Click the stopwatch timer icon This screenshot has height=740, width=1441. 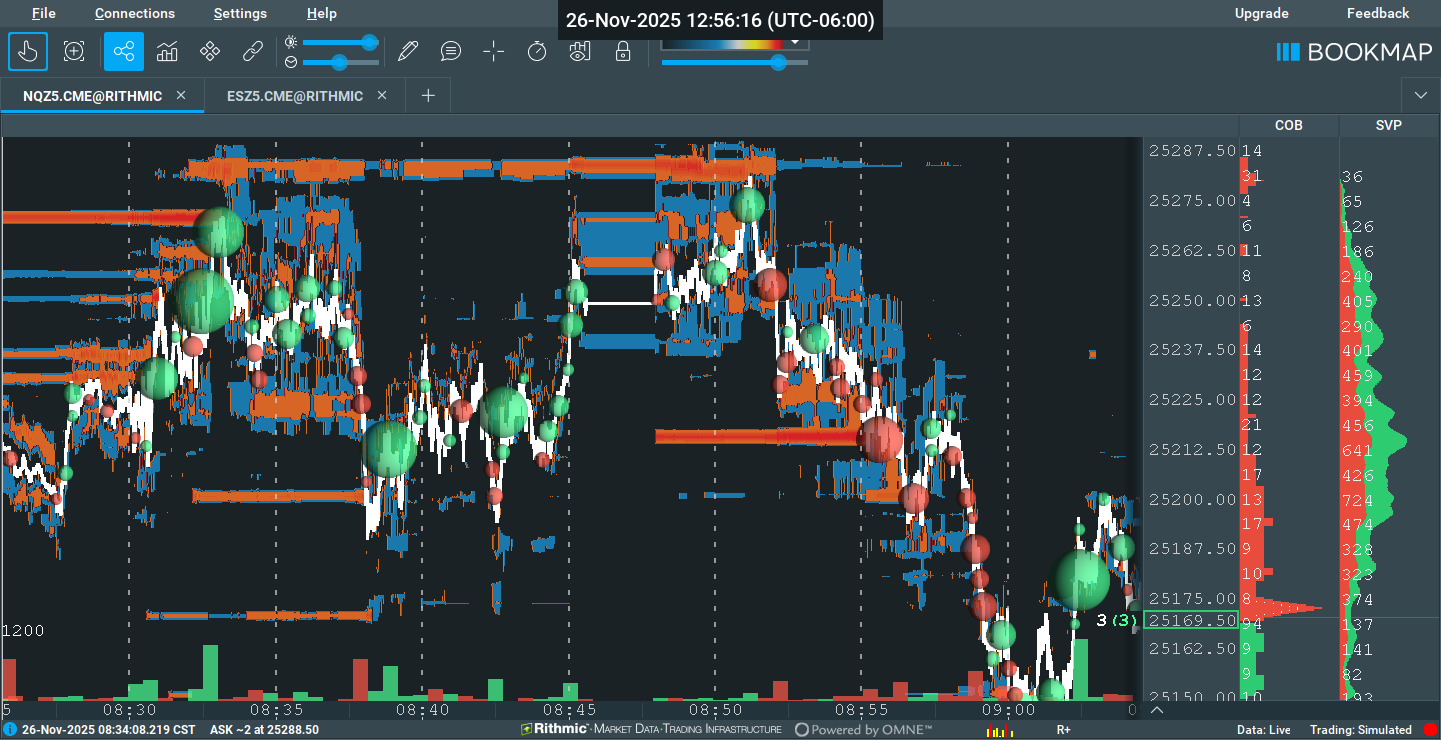point(537,51)
